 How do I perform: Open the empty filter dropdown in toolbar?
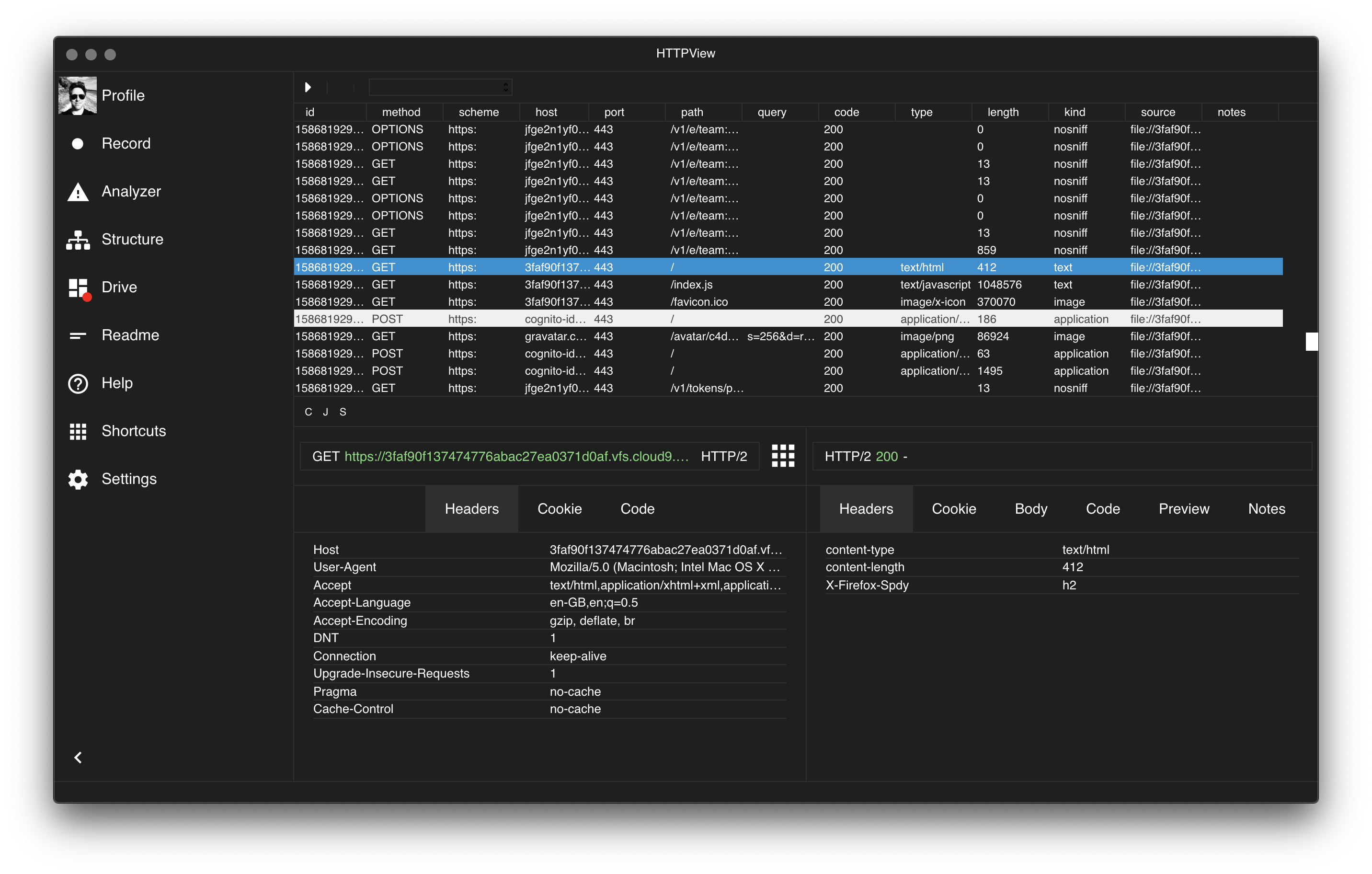440,87
